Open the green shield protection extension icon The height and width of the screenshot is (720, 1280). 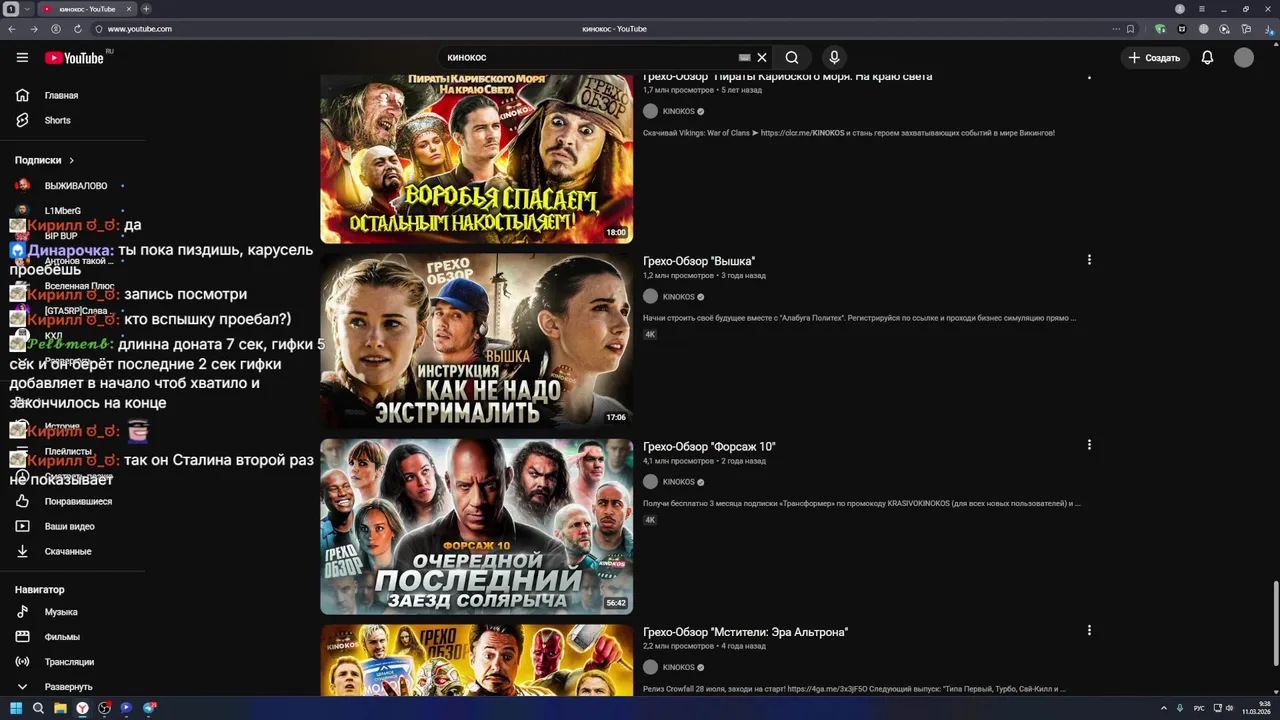[1160, 29]
